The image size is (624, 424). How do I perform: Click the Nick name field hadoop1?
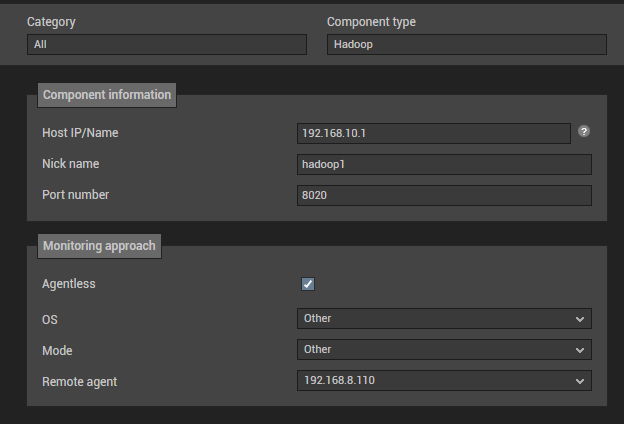click(x=444, y=164)
